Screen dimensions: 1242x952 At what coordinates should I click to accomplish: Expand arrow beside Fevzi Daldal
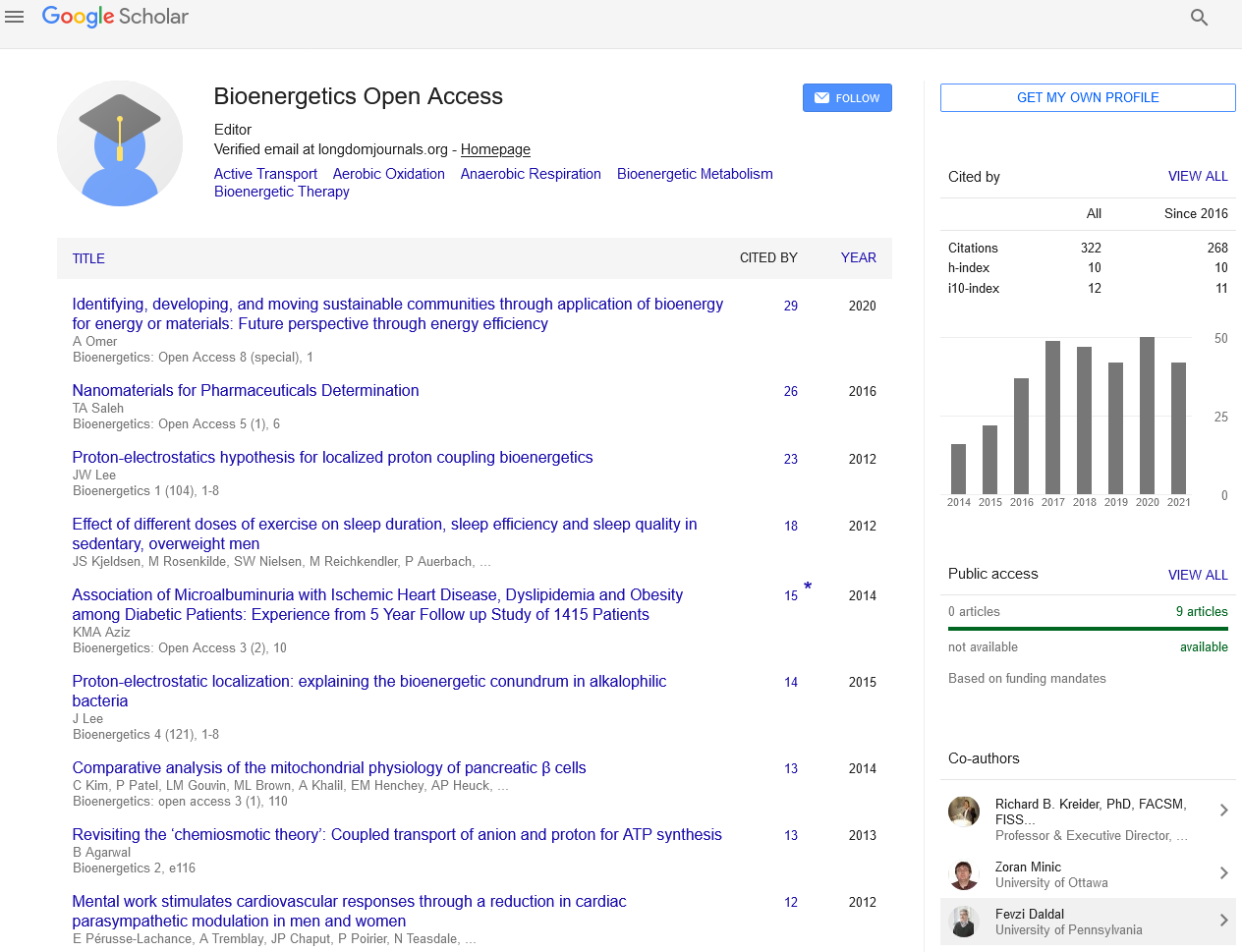pyautogui.click(x=1223, y=921)
